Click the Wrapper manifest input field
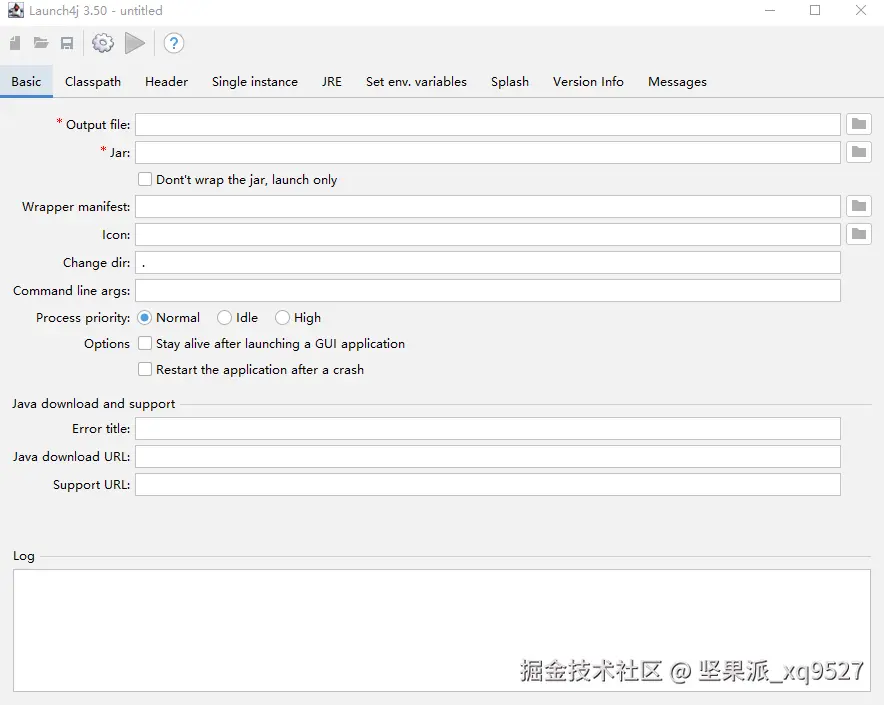Screen dimensions: 884x705 pyautogui.click(x=488, y=206)
